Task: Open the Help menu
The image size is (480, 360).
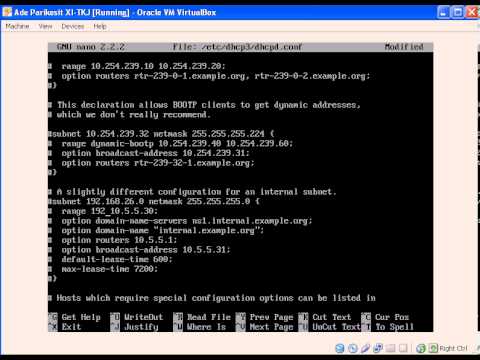Action: point(100,26)
